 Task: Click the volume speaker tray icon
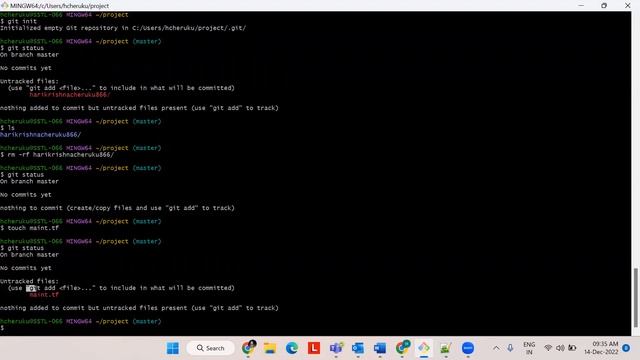[x=560, y=348]
